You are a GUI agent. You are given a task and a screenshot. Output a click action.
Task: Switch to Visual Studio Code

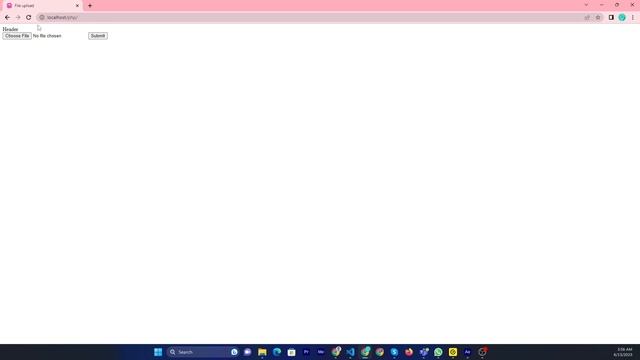[x=350, y=352]
